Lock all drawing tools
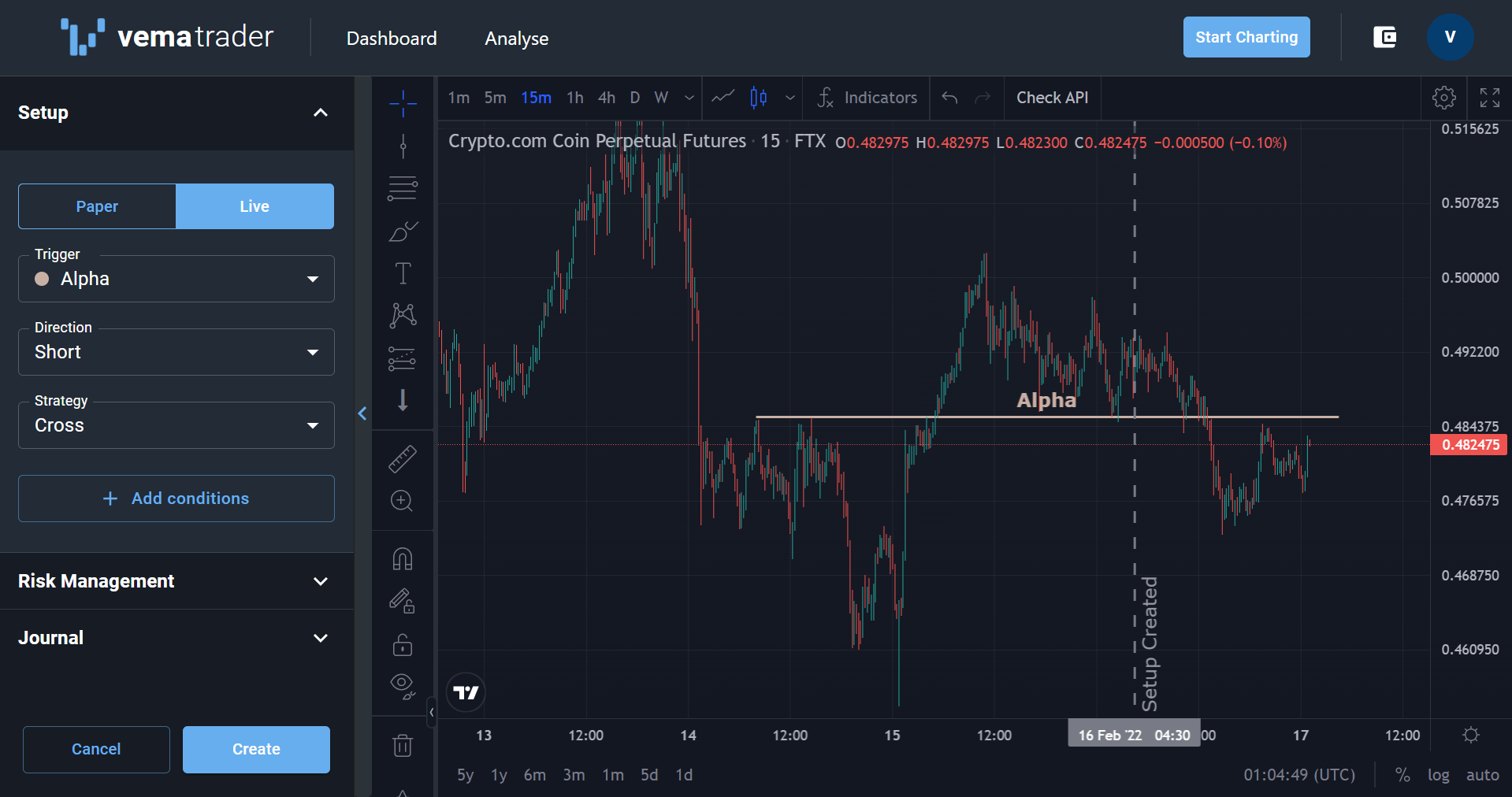Screen dimensions: 1512x797 click(x=403, y=644)
